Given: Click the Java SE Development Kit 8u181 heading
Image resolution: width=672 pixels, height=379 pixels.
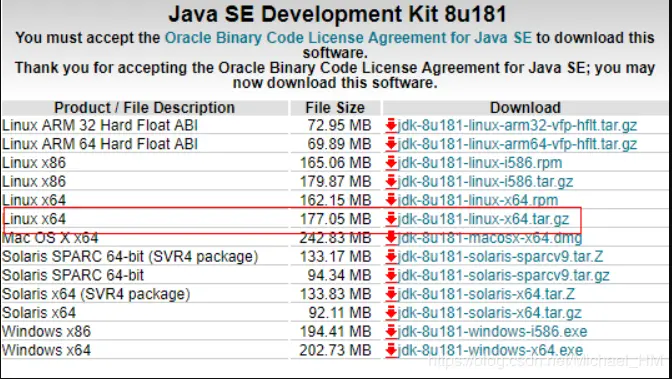Looking at the screenshot, I should point(337,14).
